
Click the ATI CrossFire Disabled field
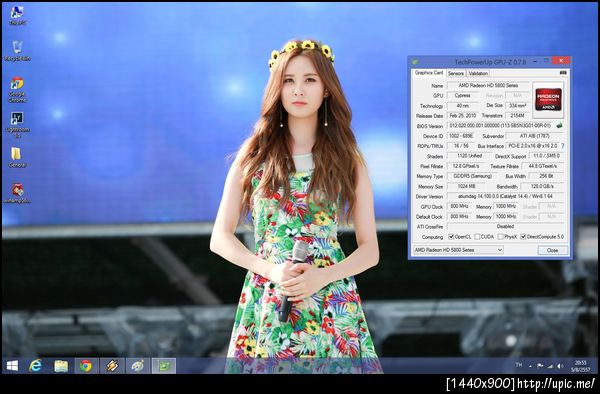[505, 226]
